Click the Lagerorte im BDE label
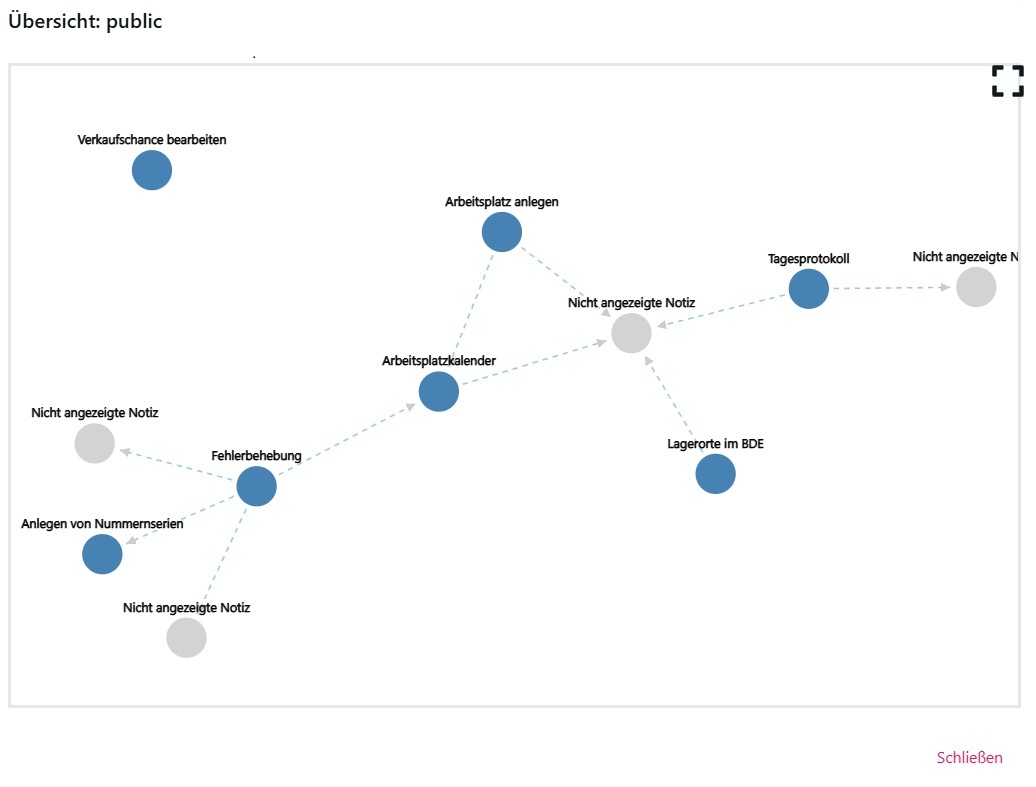The height and width of the screenshot is (787, 1036). pos(715,444)
